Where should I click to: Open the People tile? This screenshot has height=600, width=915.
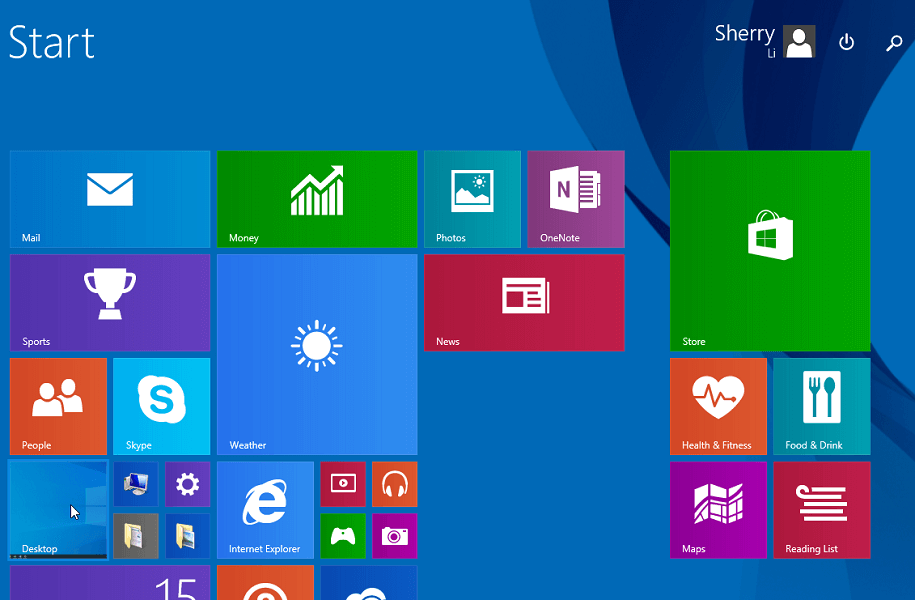pyautogui.click(x=58, y=406)
